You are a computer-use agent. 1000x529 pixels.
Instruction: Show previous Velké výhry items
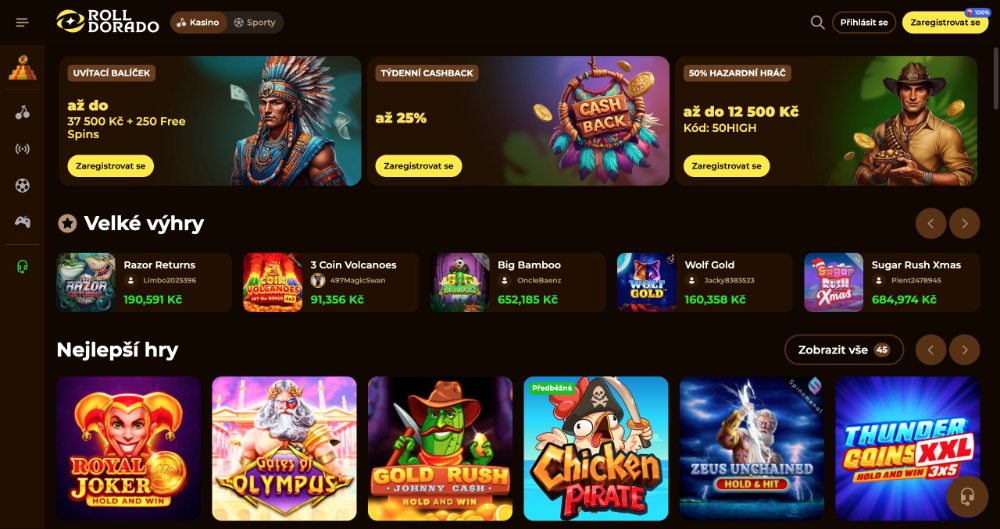(930, 223)
